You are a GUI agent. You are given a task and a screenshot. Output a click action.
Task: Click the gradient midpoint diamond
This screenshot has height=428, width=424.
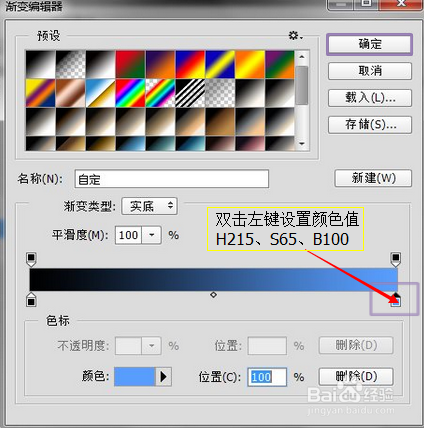[x=213, y=295]
